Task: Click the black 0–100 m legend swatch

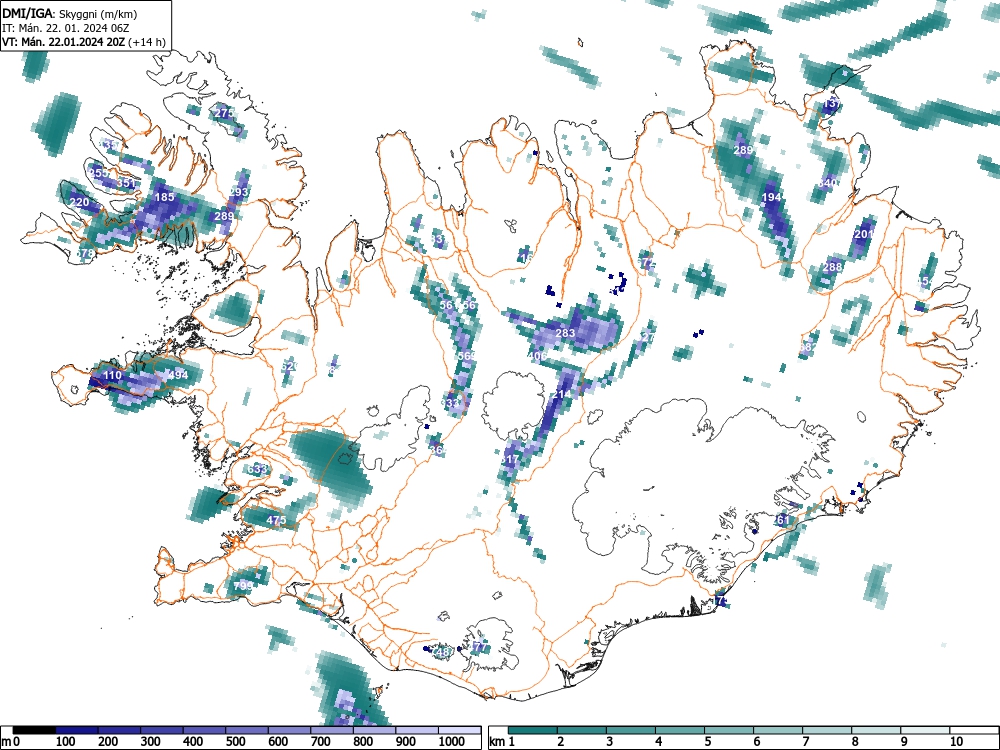Action: pos(34,730)
